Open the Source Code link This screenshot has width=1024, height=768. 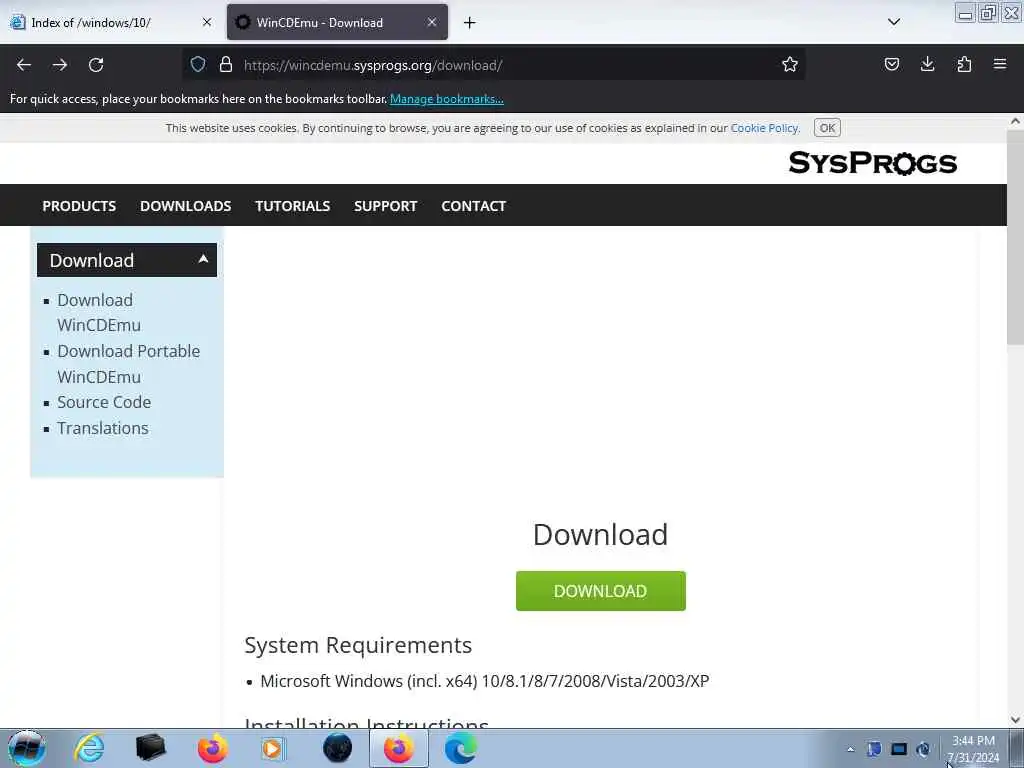(x=104, y=402)
